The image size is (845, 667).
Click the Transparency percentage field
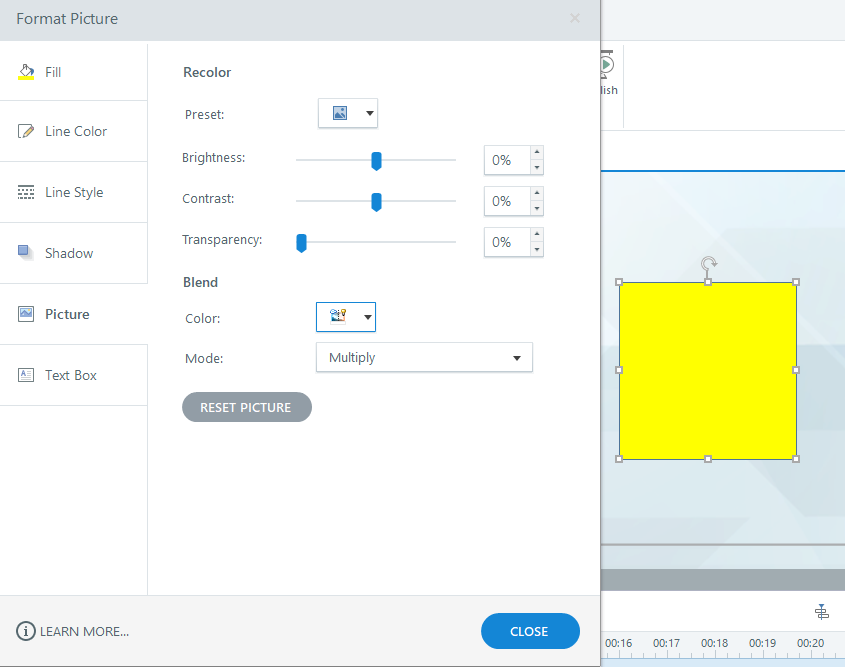507,242
